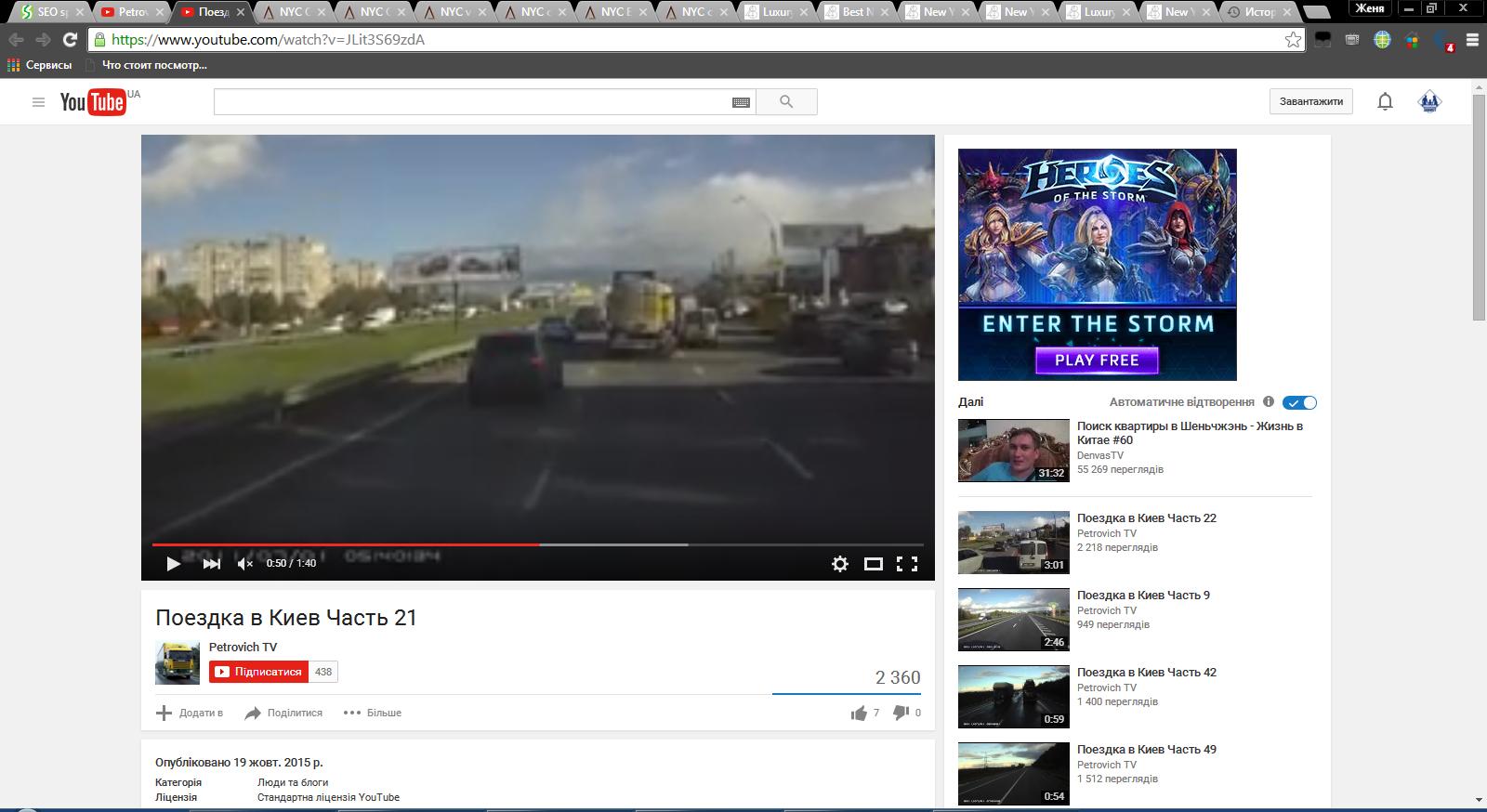Go forward with browser forward arrow

[x=43, y=40]
